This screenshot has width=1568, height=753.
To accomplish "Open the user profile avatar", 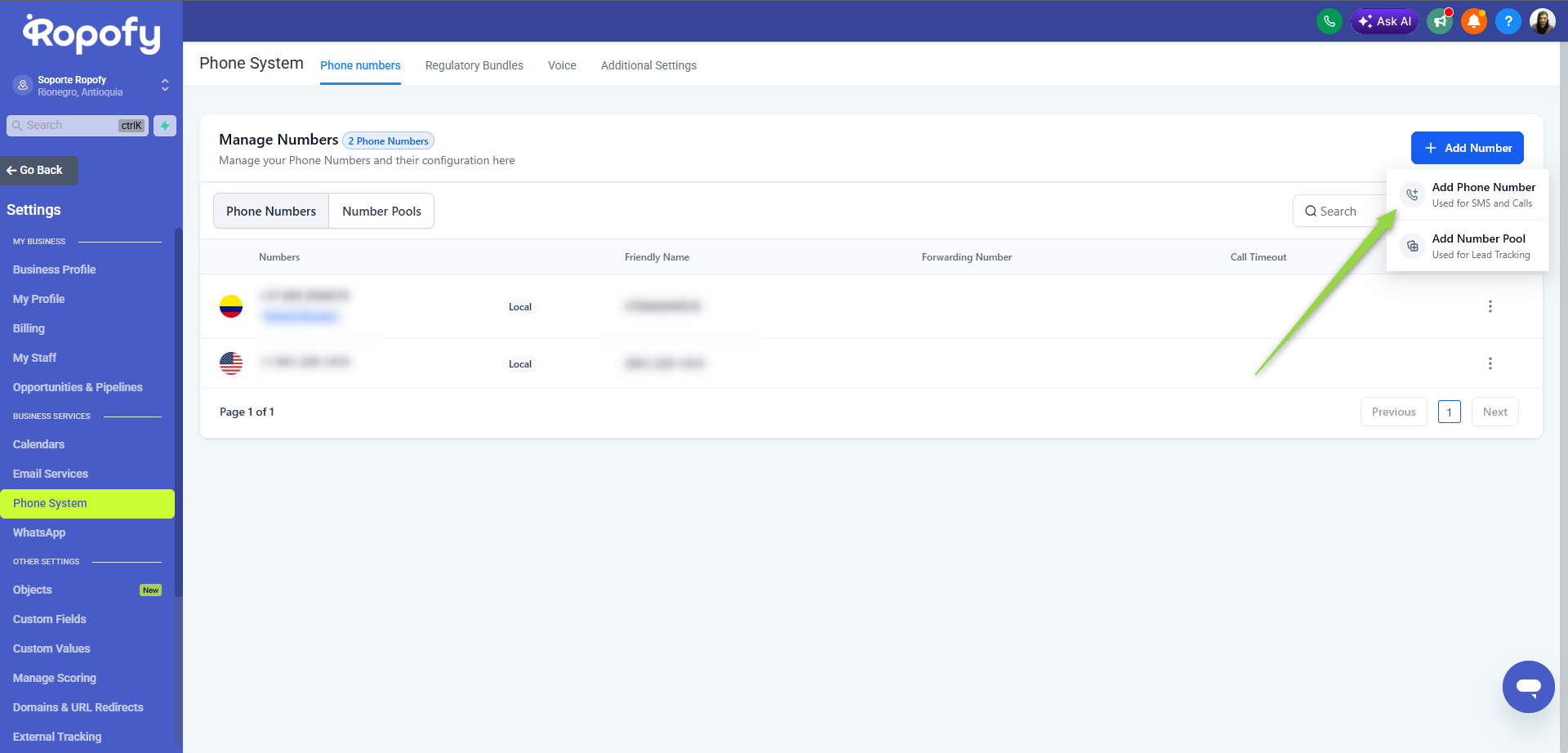I will pos(1542,21).
